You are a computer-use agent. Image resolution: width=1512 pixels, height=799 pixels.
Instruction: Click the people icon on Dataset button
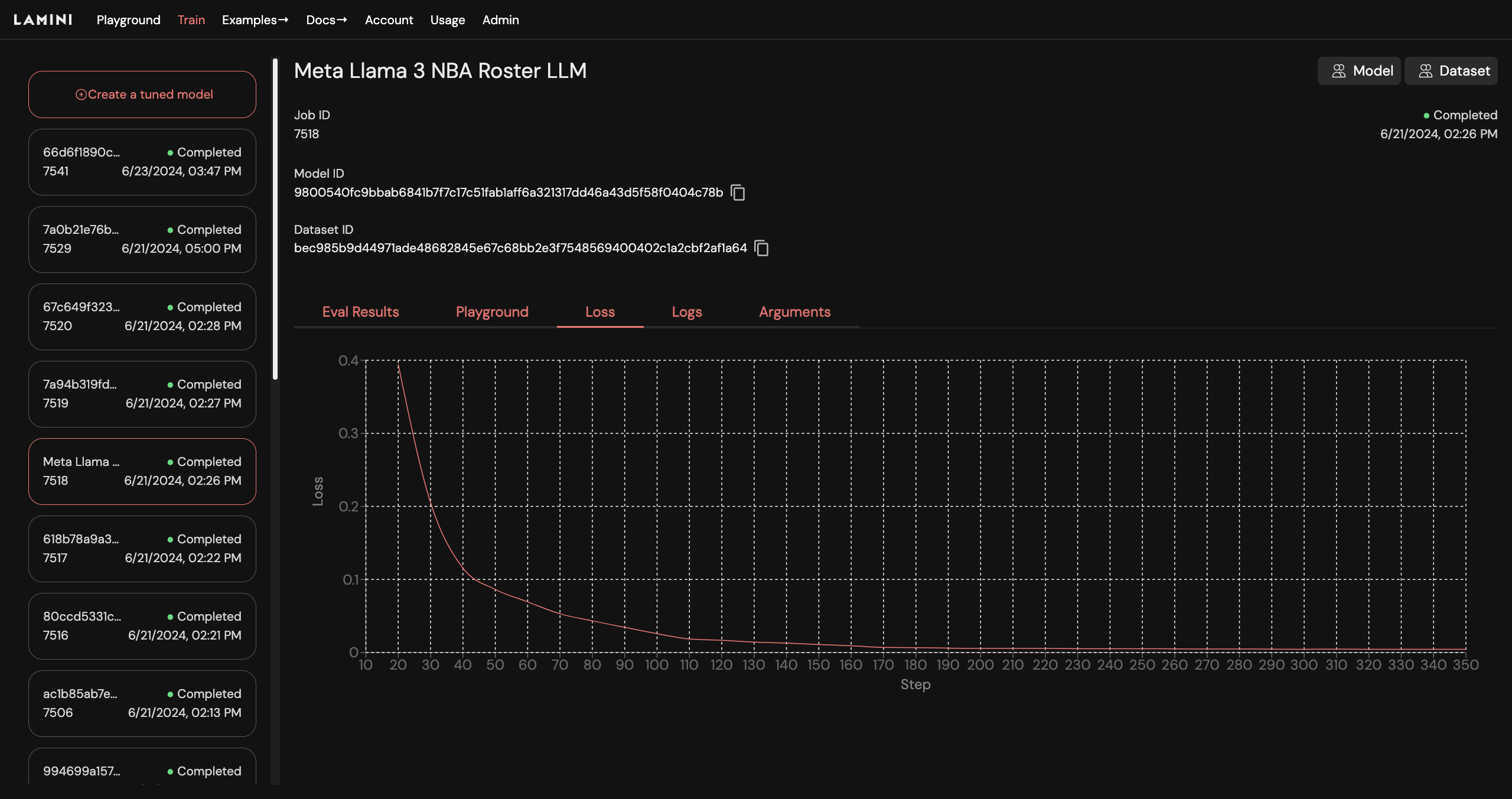point(1425,71)
